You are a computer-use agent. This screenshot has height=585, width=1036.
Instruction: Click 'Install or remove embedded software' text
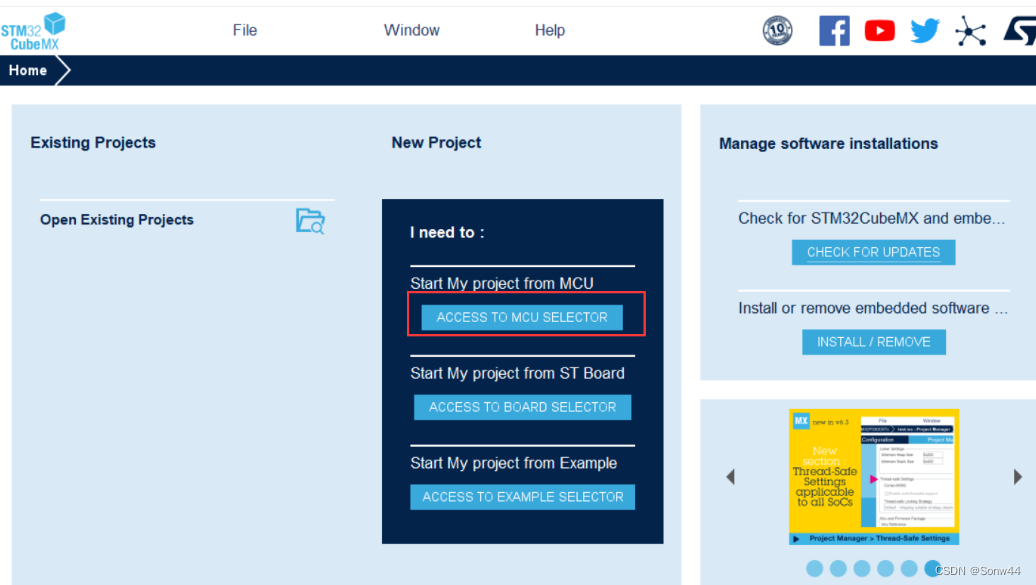(873, 309)
